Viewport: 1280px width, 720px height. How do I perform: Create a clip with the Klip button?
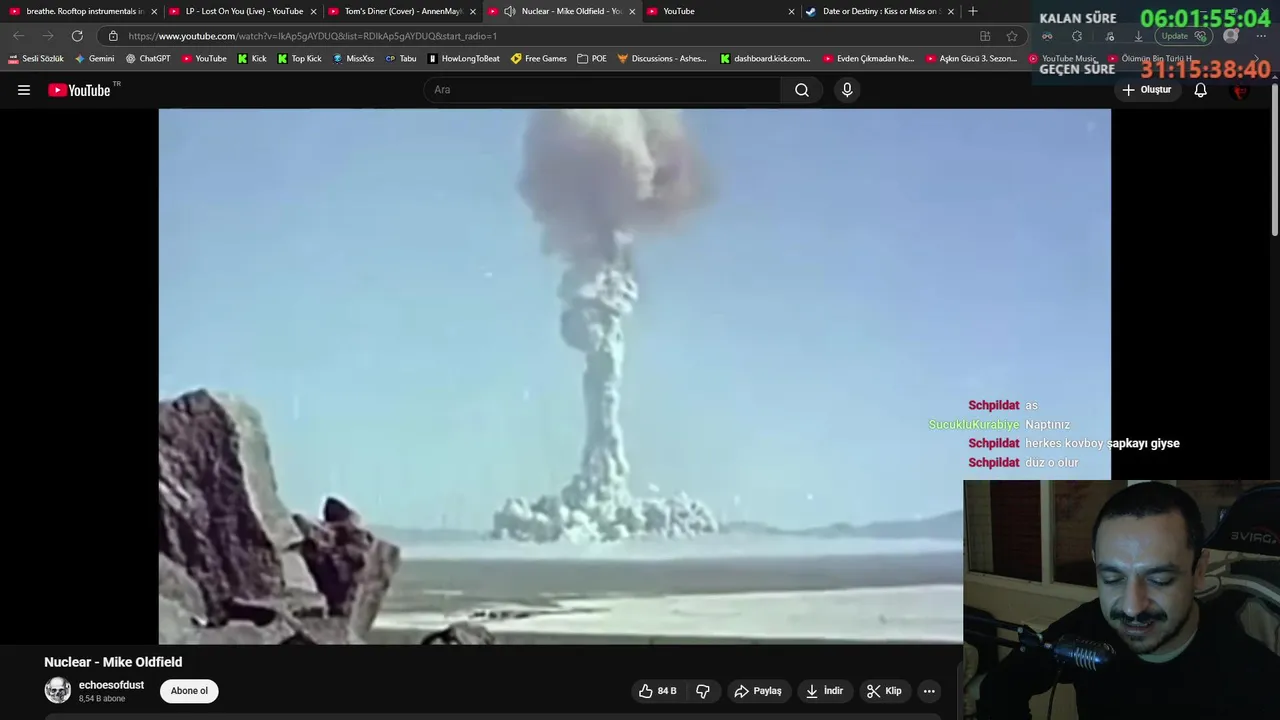coord(884,691)
